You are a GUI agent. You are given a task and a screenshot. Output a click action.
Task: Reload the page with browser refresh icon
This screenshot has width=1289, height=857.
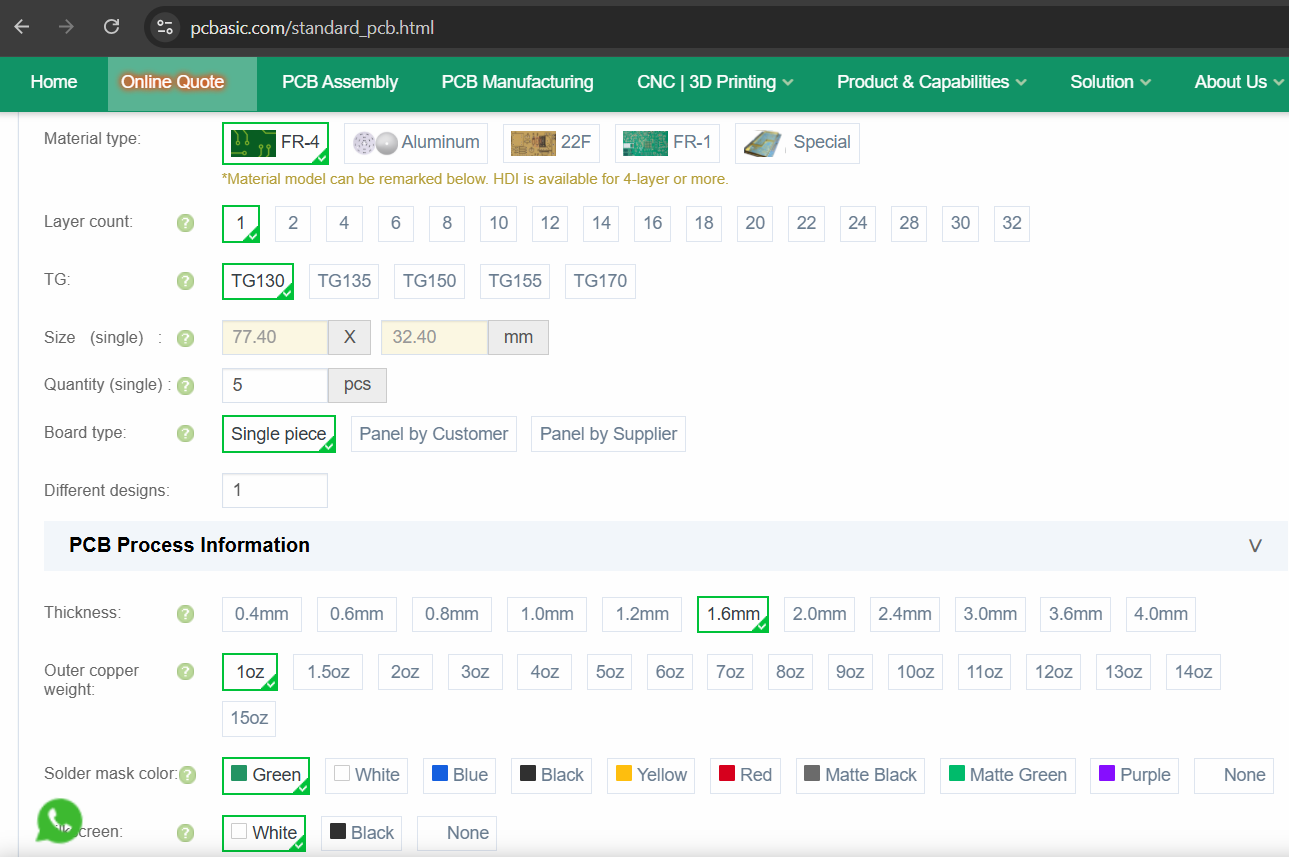[112, 27]
